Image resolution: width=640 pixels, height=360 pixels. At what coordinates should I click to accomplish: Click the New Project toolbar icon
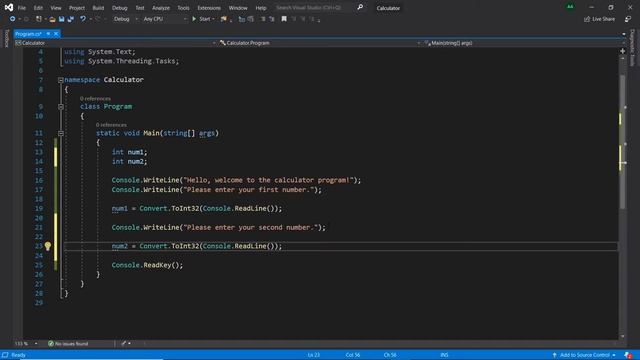point(39,19)
